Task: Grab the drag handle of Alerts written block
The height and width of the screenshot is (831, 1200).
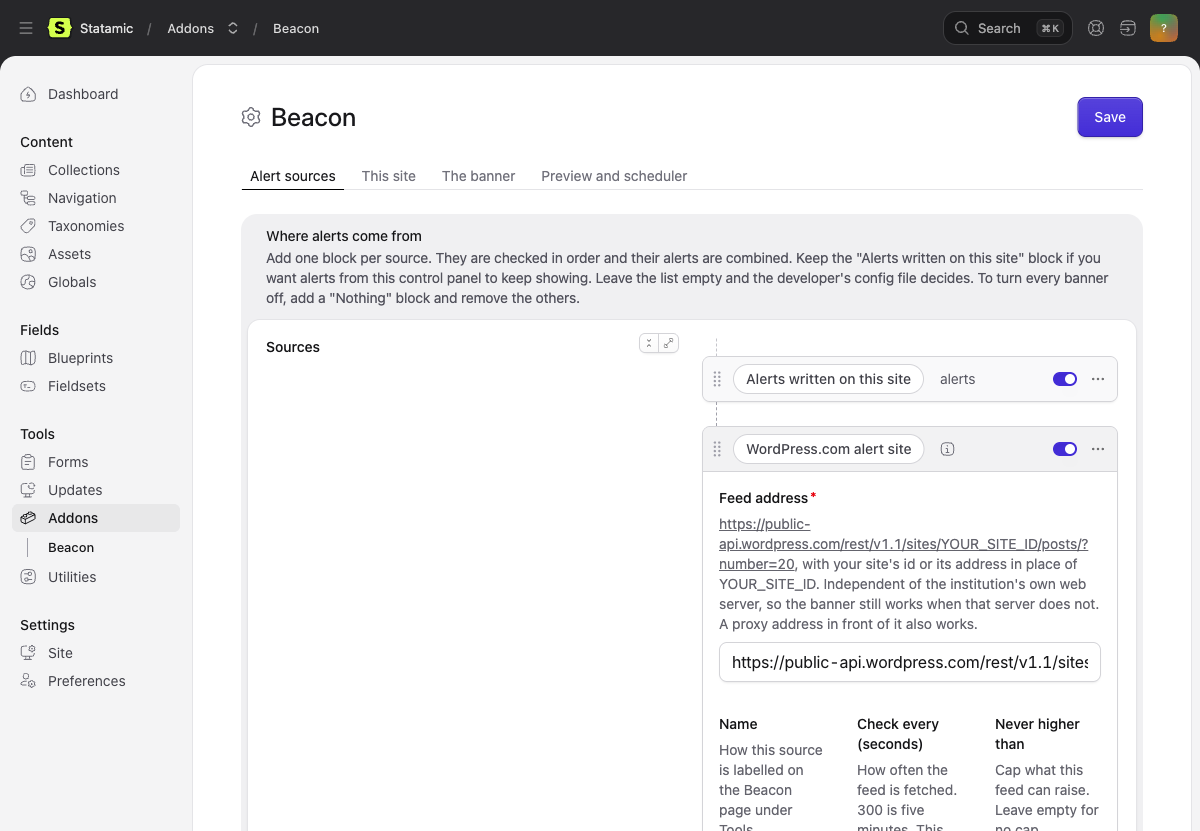Action: coord(717,379)
